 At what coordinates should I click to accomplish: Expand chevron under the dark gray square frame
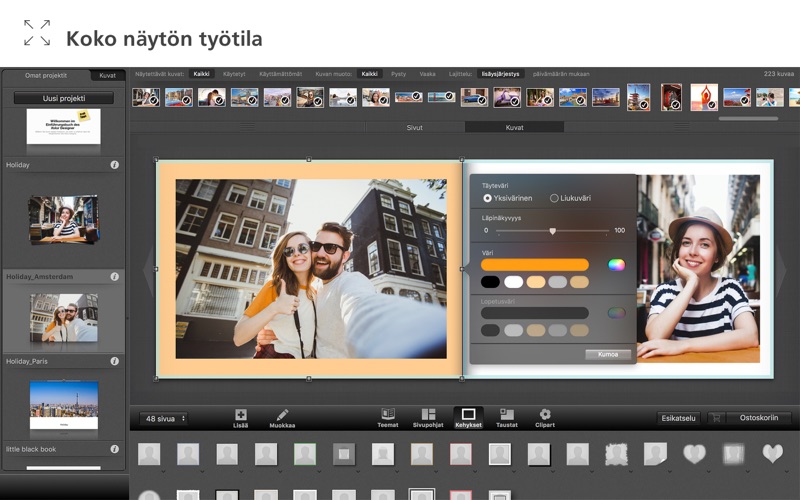pos(358,471)
